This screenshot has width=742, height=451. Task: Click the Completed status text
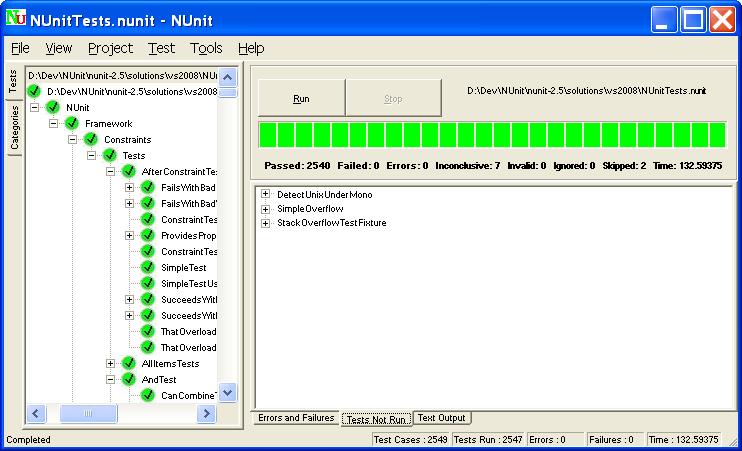pyautogui.click(x=28, y=440)
